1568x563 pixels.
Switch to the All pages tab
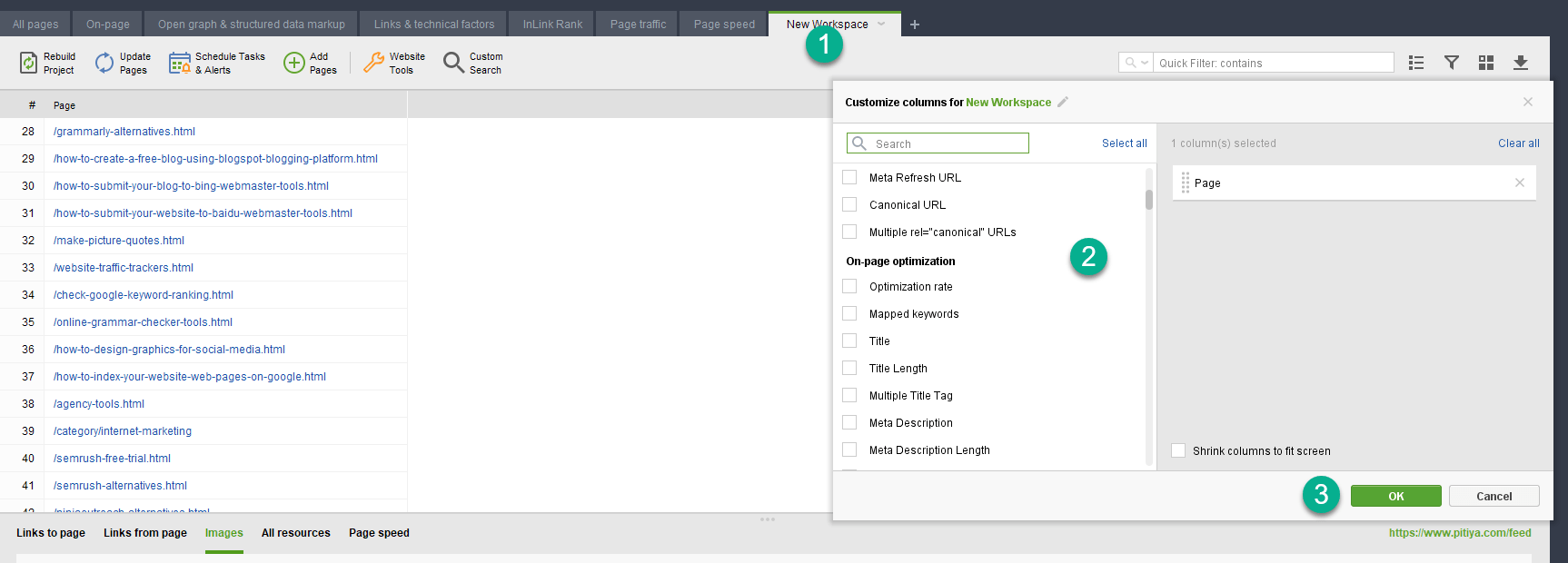35,25
